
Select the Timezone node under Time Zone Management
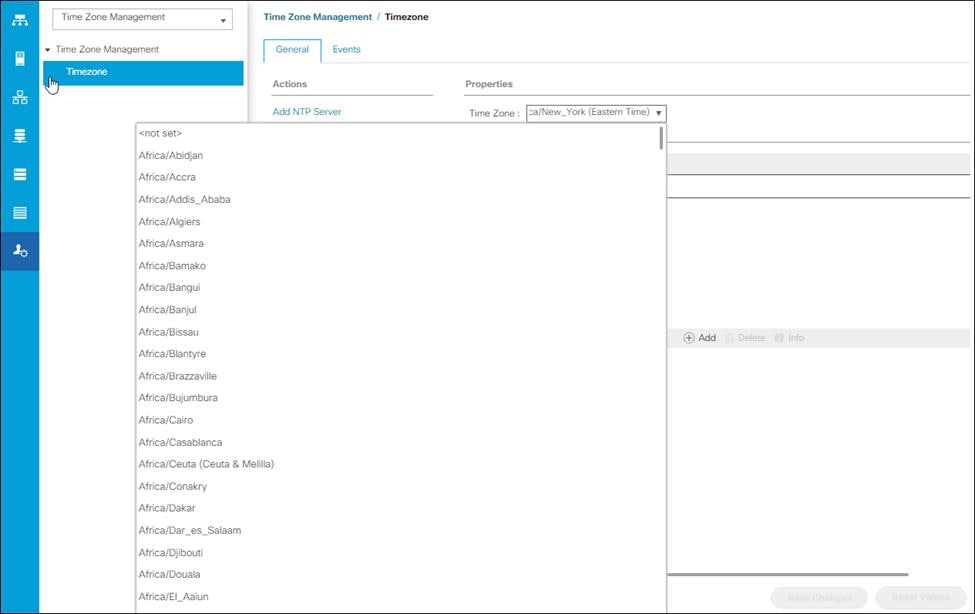pyautogui.click(x=86, y=71)
